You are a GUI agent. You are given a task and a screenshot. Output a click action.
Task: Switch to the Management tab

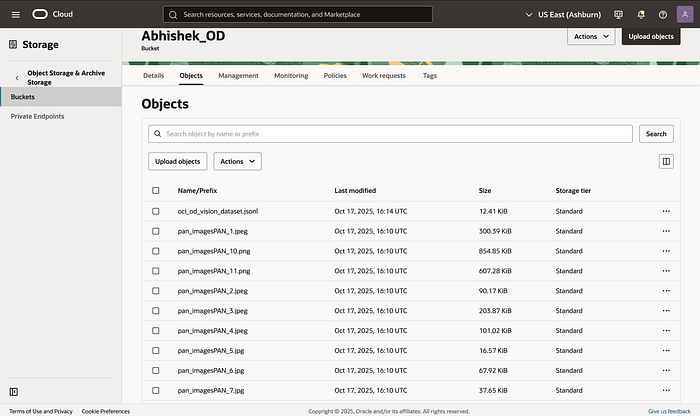(238, 76)
